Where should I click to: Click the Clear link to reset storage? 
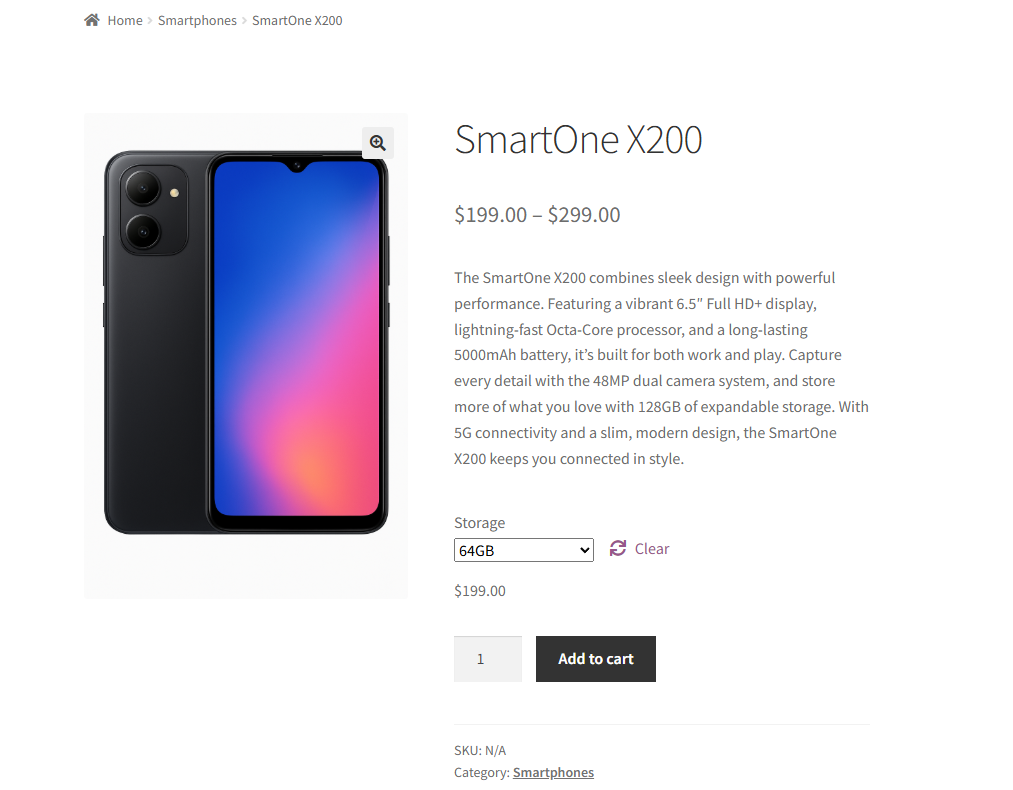652,549
